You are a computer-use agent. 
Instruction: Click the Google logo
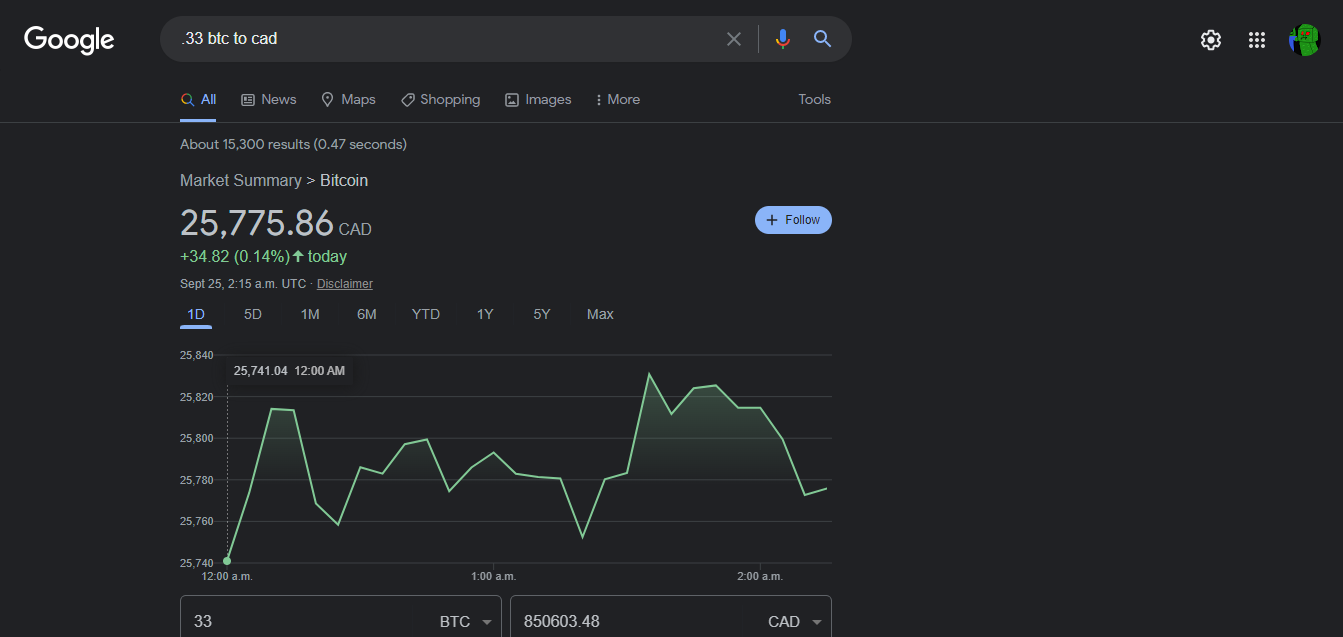point(69,39)
